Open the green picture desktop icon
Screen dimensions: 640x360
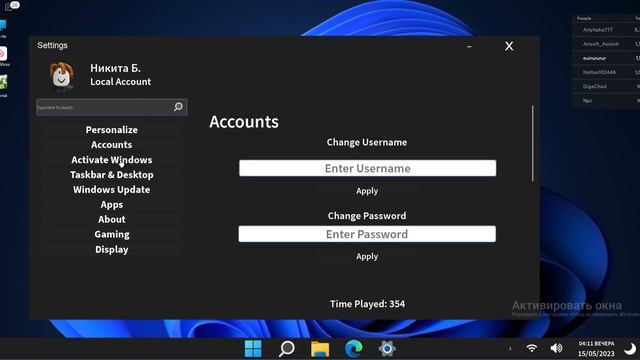(x=3, y=82)
